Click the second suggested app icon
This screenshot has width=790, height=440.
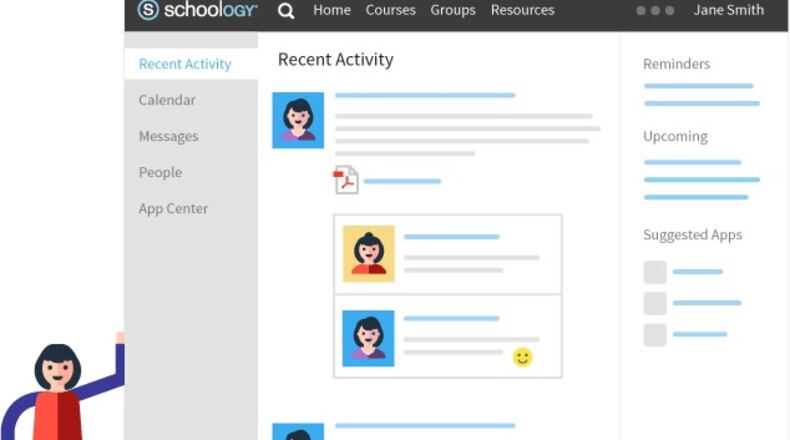point(655,303)
